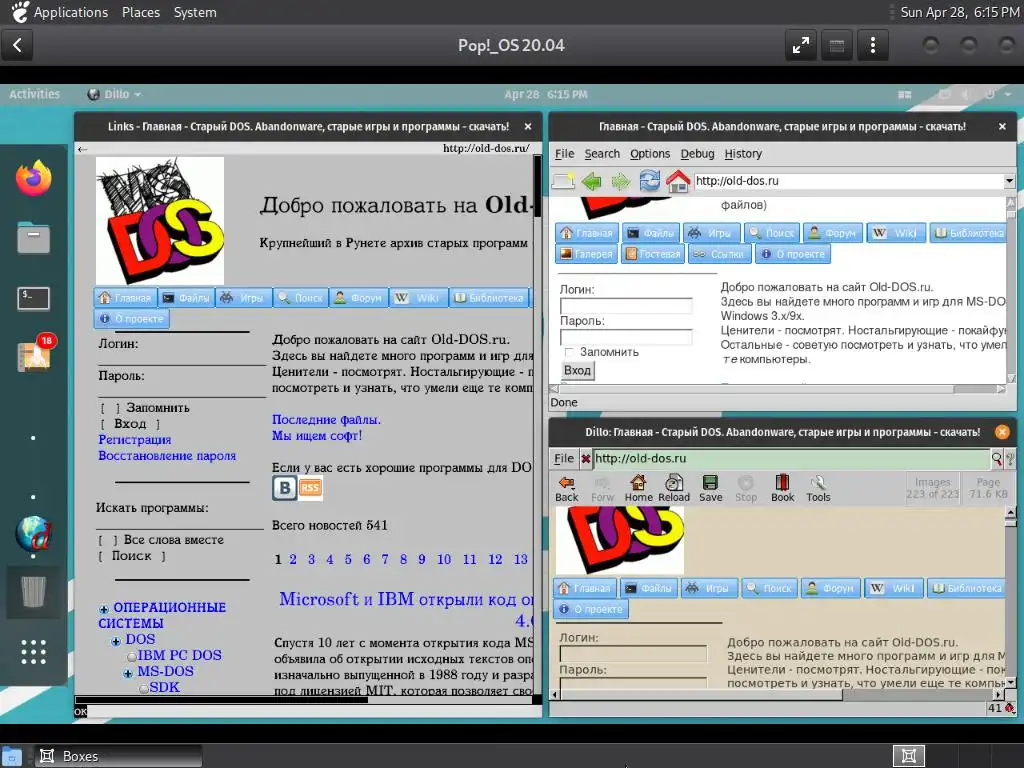Click orange RSS icon in Links window
This screenshot has width=1024, height=768.
coord(310,488)
